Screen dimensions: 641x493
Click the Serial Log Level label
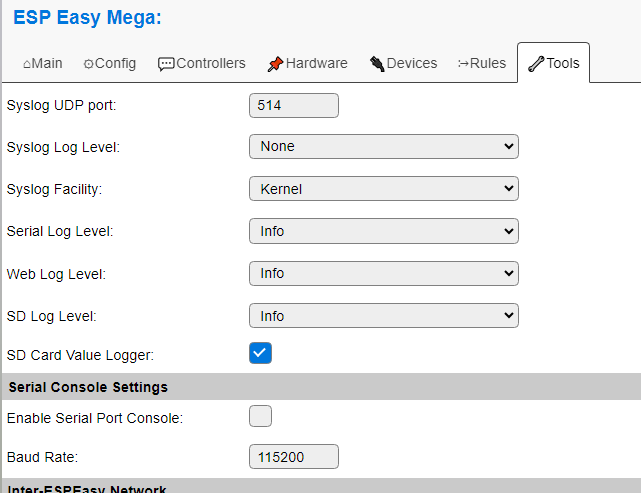tap(60, 231)
